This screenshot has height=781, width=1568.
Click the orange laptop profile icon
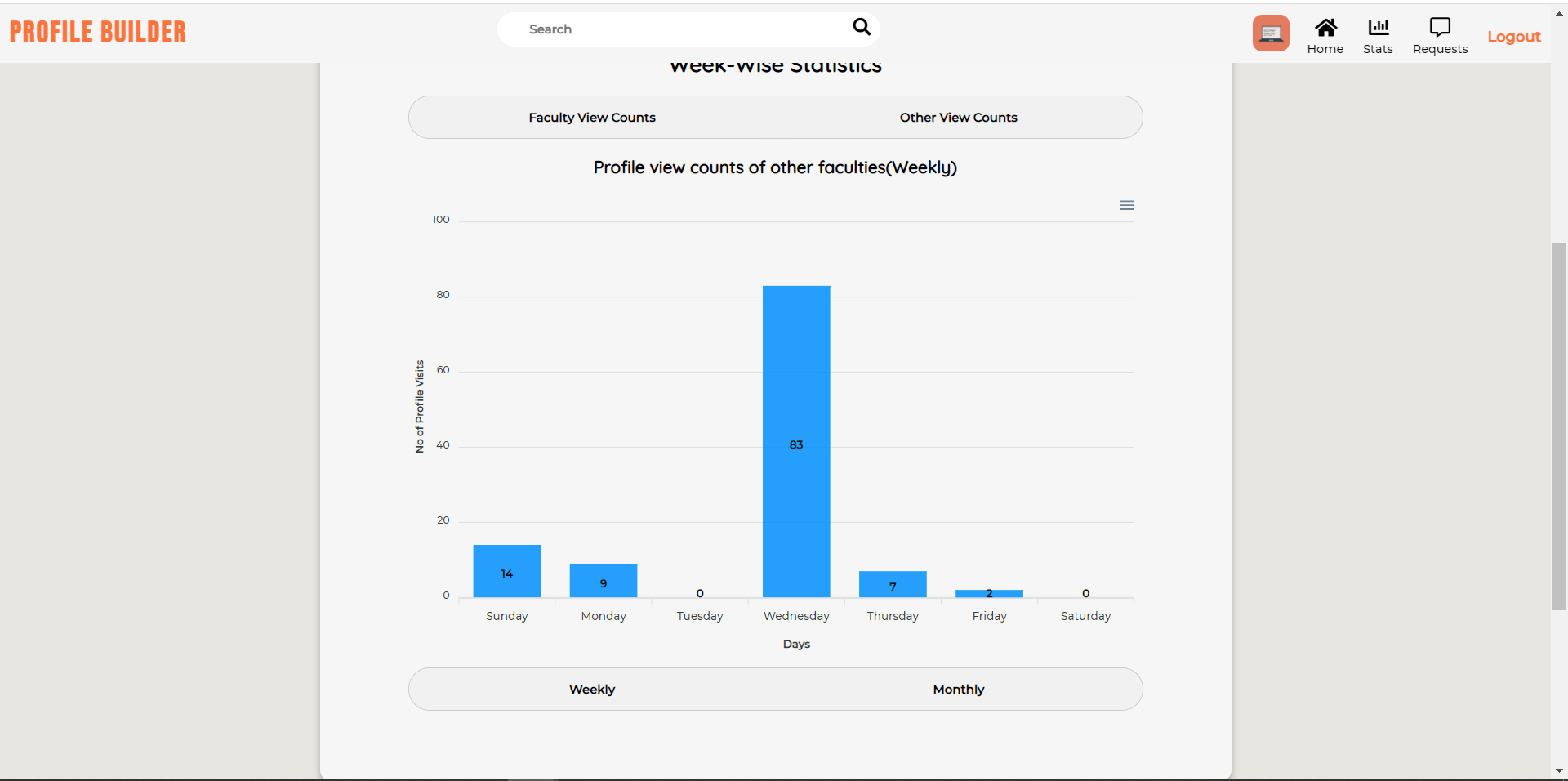click(x=1271, y=33)
